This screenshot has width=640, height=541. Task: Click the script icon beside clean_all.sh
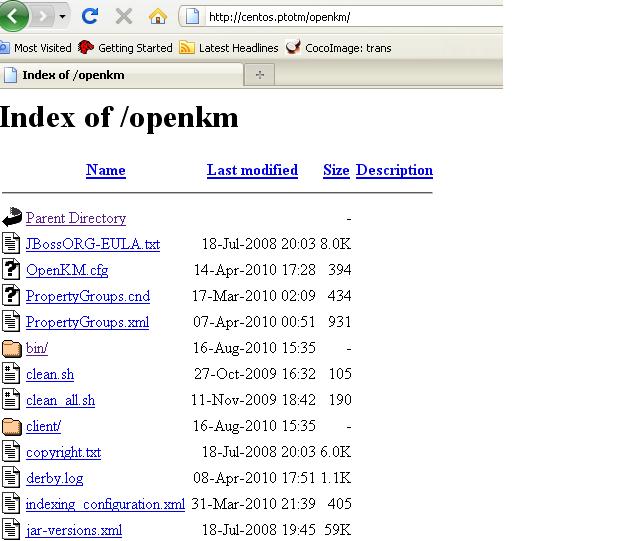(x=11, y=399)
